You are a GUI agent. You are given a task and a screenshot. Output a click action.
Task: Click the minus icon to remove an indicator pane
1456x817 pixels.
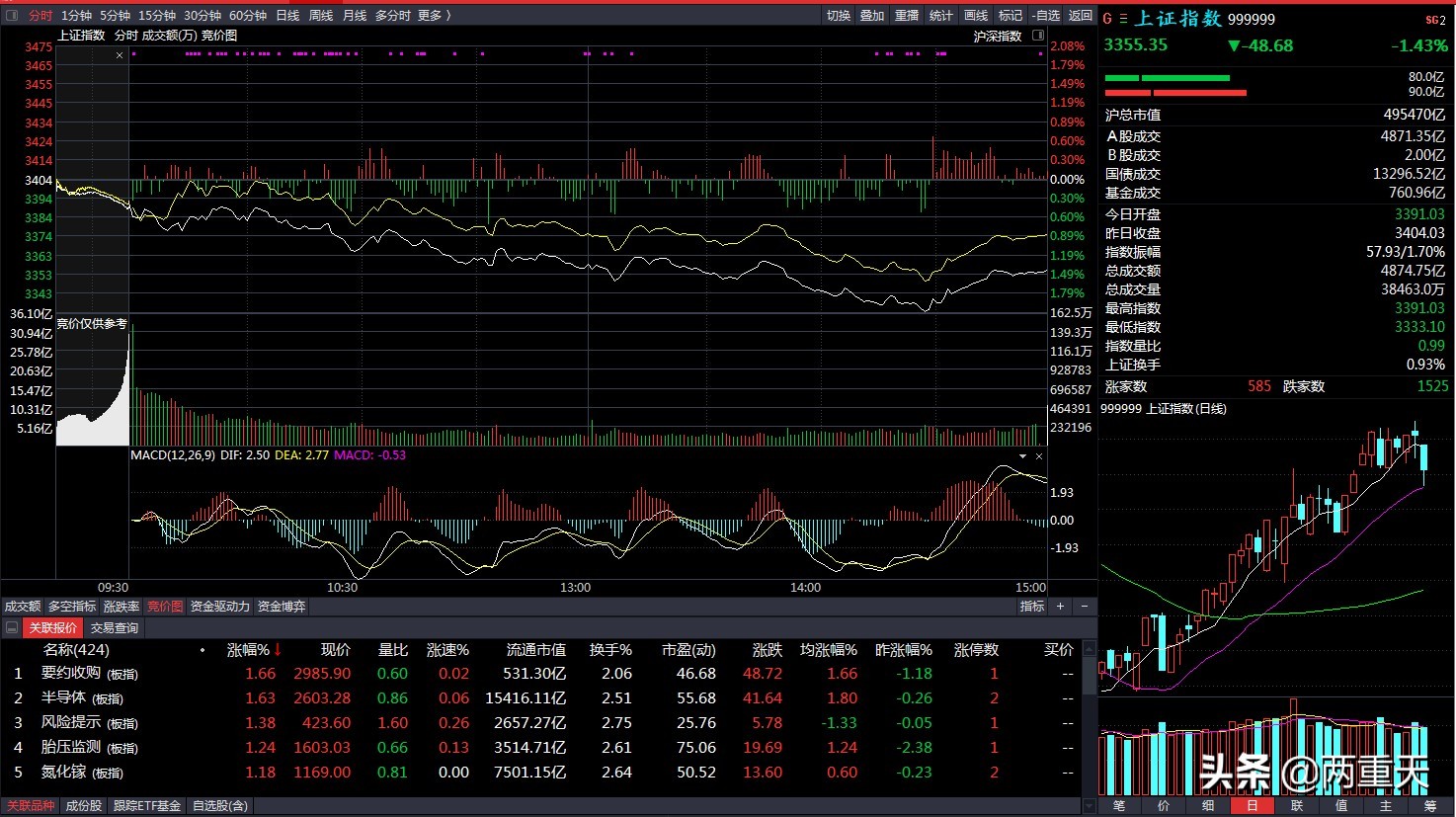[1084, 607]
